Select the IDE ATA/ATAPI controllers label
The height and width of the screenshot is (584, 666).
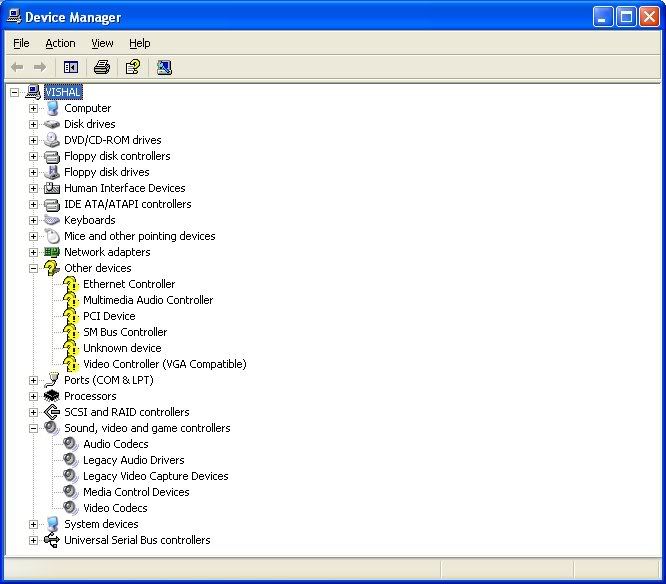[x=128, y=204]
